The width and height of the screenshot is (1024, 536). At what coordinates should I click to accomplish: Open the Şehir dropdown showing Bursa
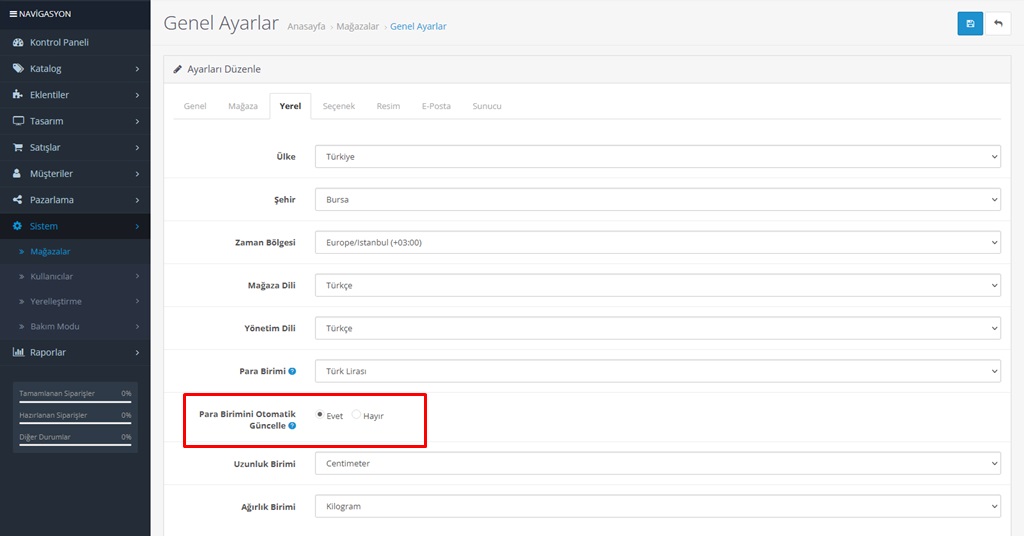(658, 200)
